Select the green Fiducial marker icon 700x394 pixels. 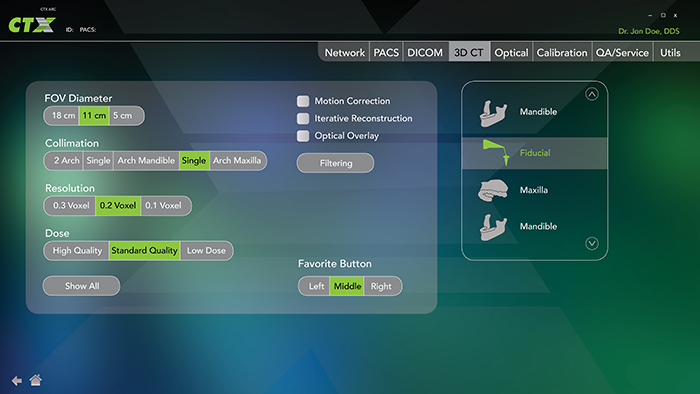pos(496,153)
